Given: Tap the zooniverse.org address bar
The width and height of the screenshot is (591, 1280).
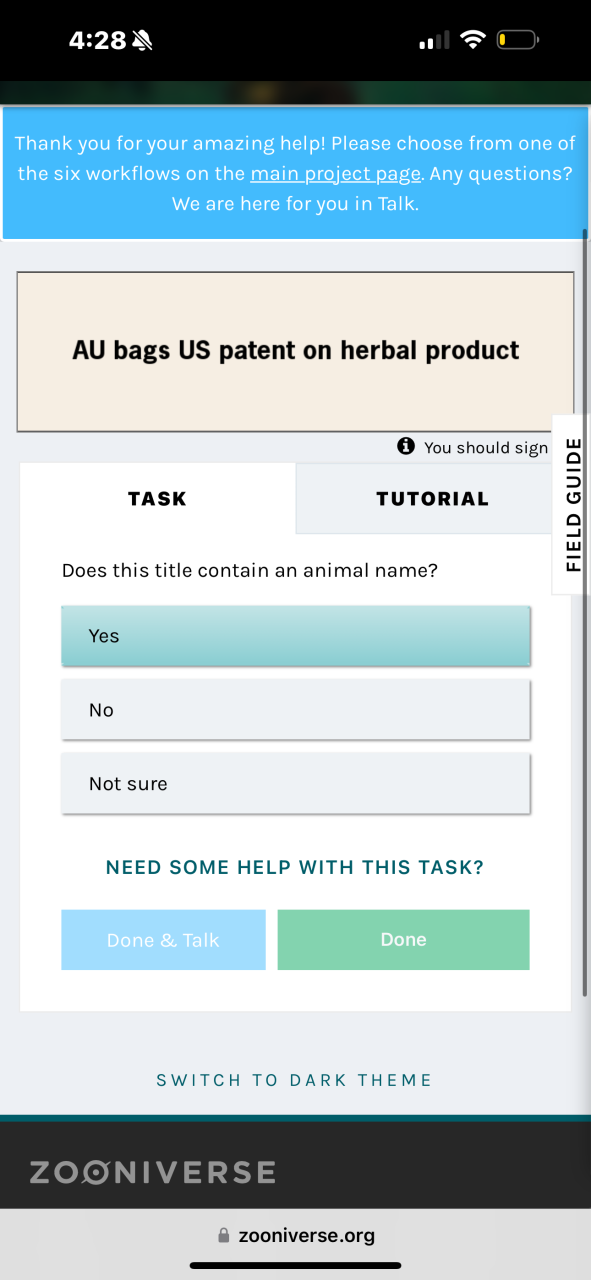Looking at the screenshot, I should 296,1235.
